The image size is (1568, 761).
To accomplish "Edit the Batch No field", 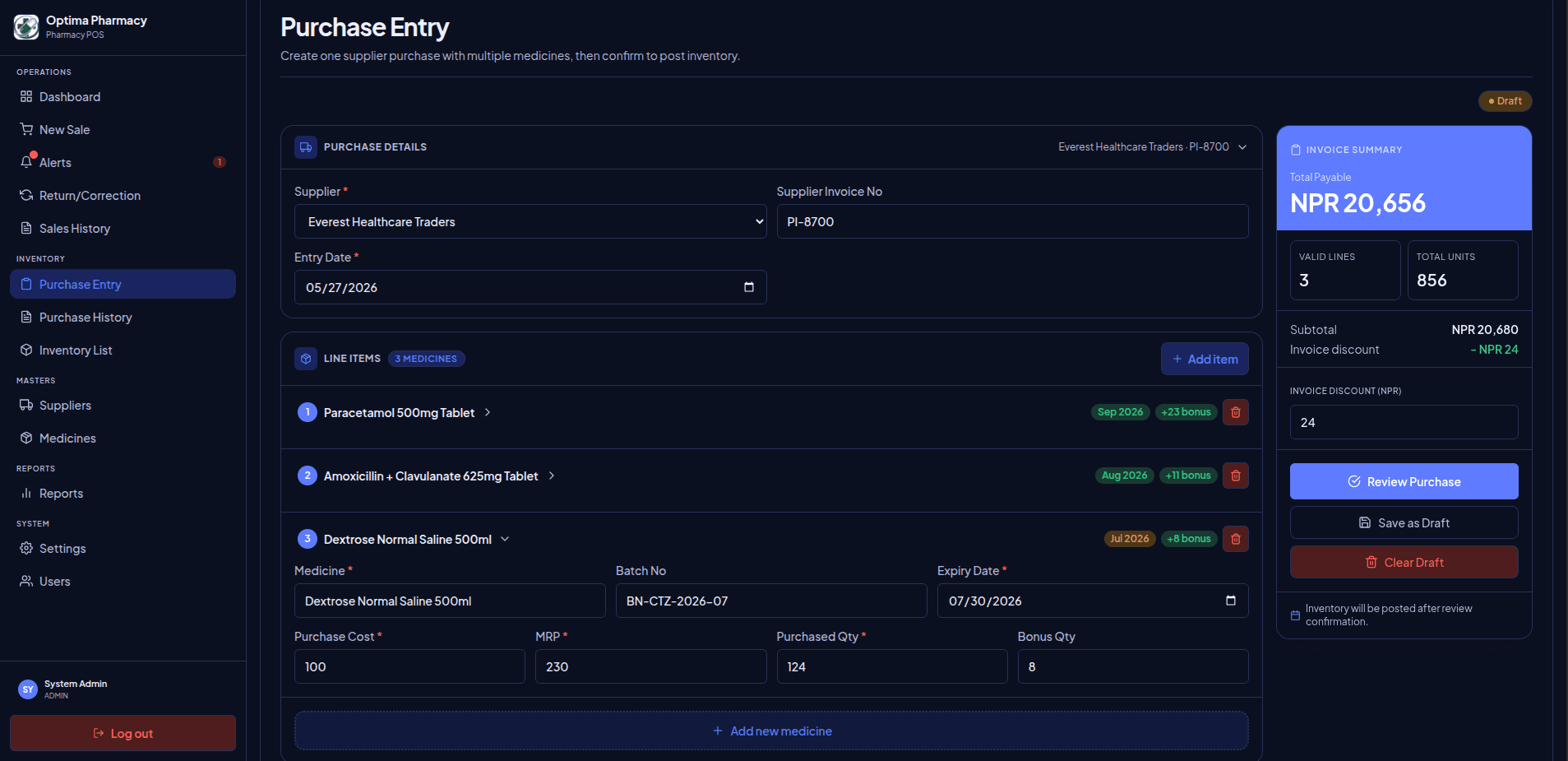I will 771,601.
